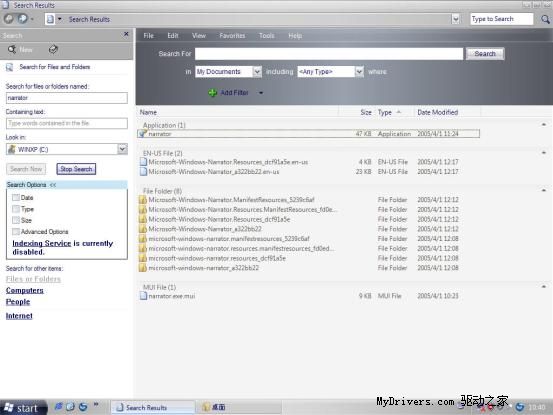
Task: Select the lowercase microsoft-windows-narrator_a322bb22 folder icon
Action: pyautogui.click(x=143, y=268)
